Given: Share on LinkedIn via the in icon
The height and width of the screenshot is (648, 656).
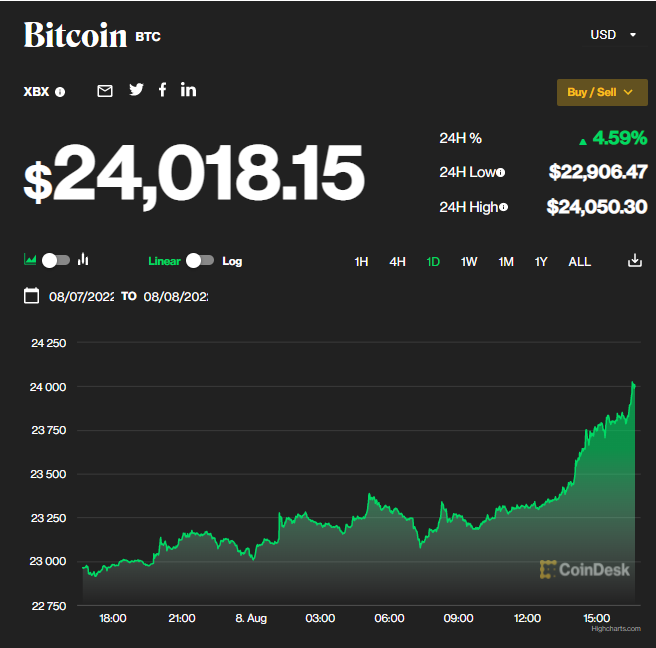Looking at the screenshot, I should [188, 90].
